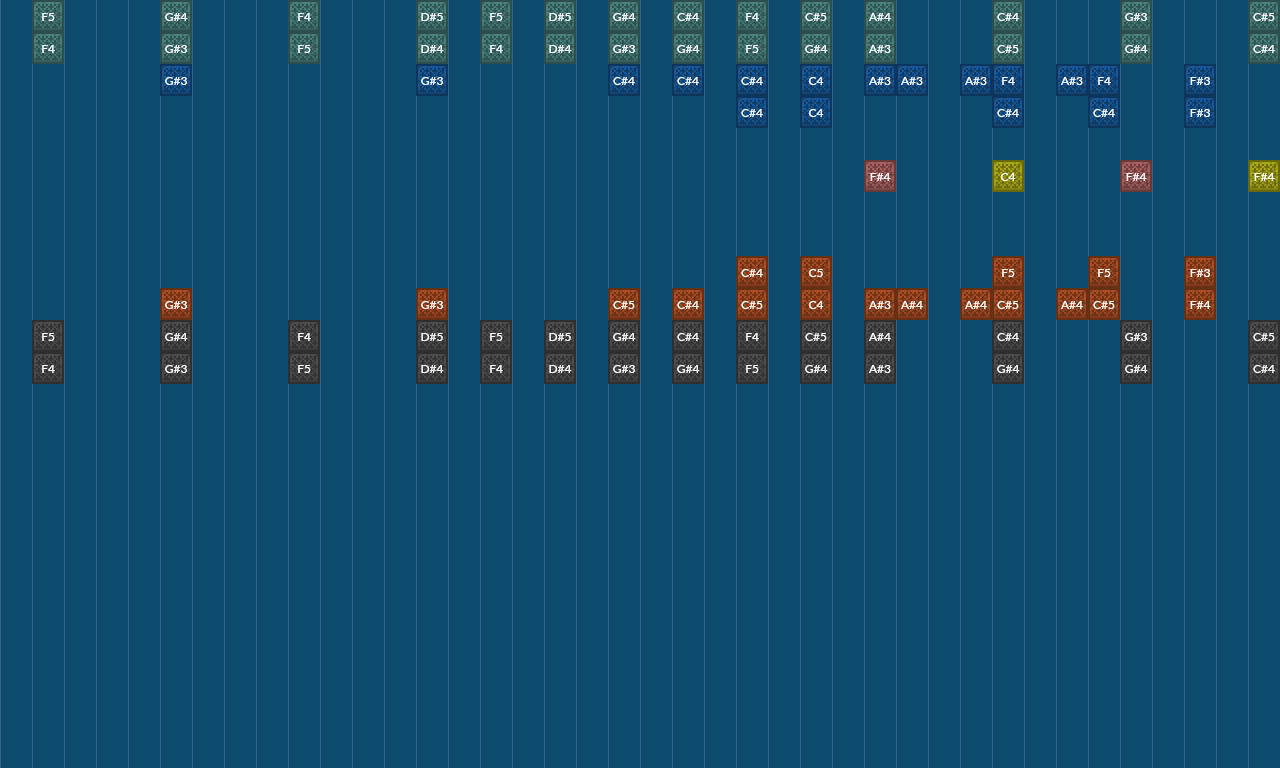
Task: Select the dark gray F5 note at bottom left
Action: 47,336
